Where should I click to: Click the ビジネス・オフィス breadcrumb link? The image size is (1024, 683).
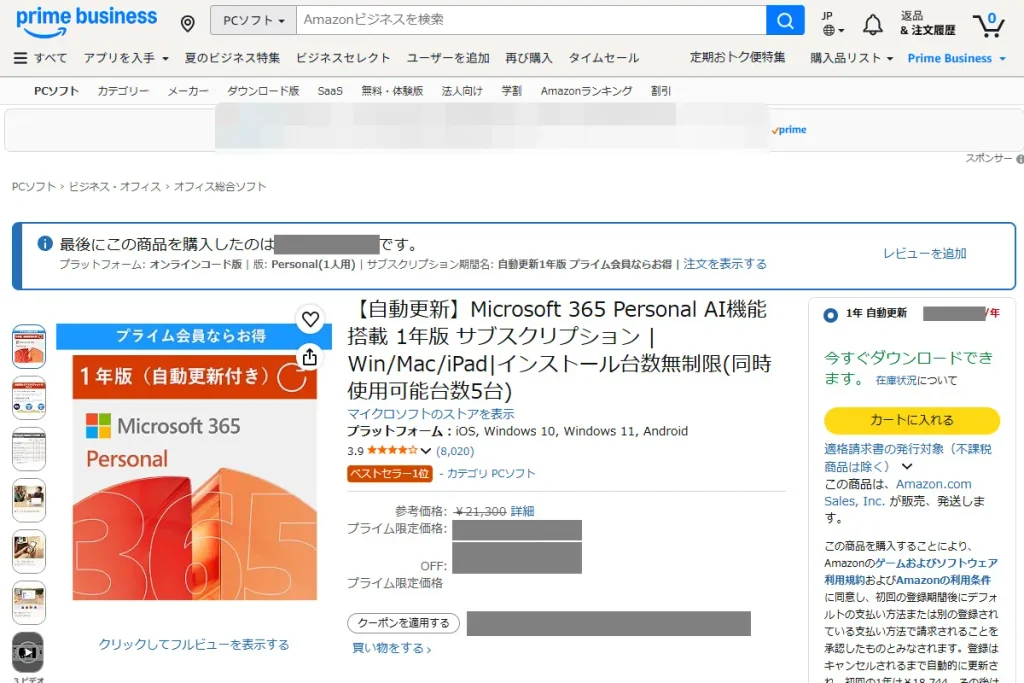pyautogui.click(x=115, y=187)
